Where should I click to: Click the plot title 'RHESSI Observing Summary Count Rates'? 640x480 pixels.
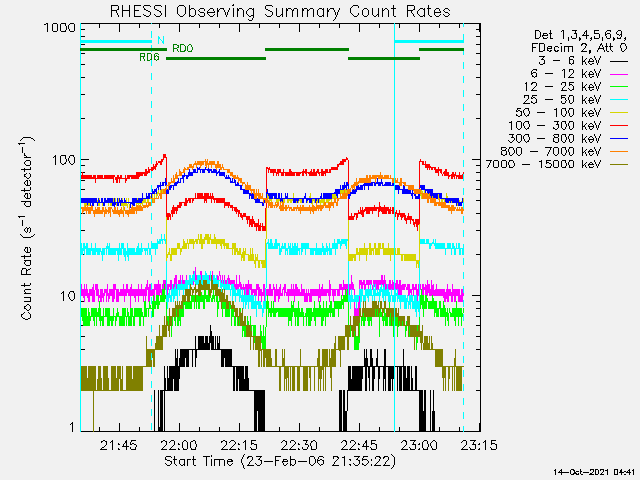tap(280, 11)
